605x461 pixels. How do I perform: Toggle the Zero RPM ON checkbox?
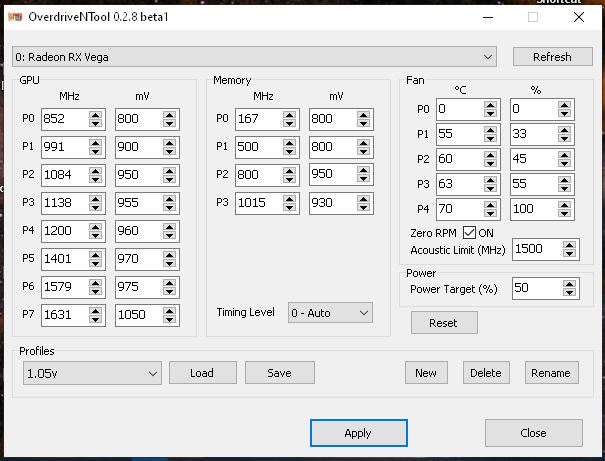tap(468, 232)
